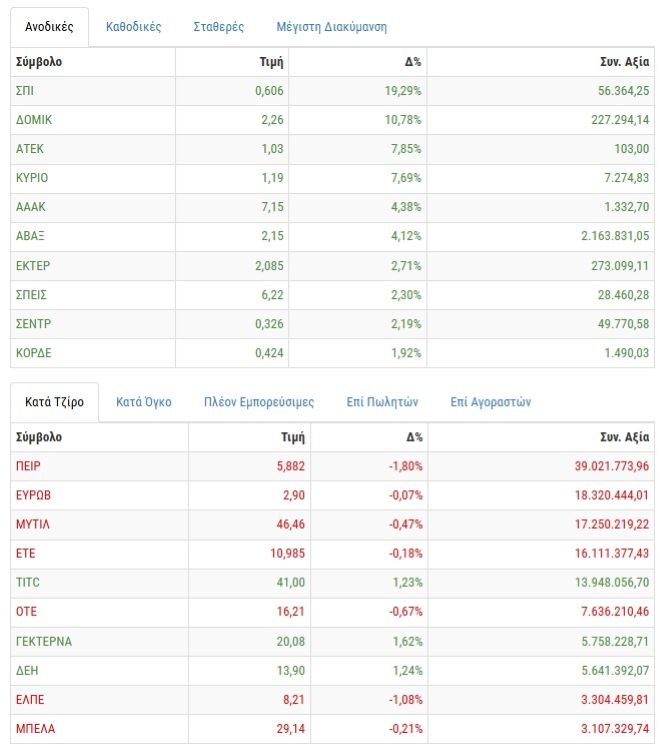The height and width of the screenshot is (748, 660).
Task: Show the Επί Πωλητών tab
Action: (382, 402)
